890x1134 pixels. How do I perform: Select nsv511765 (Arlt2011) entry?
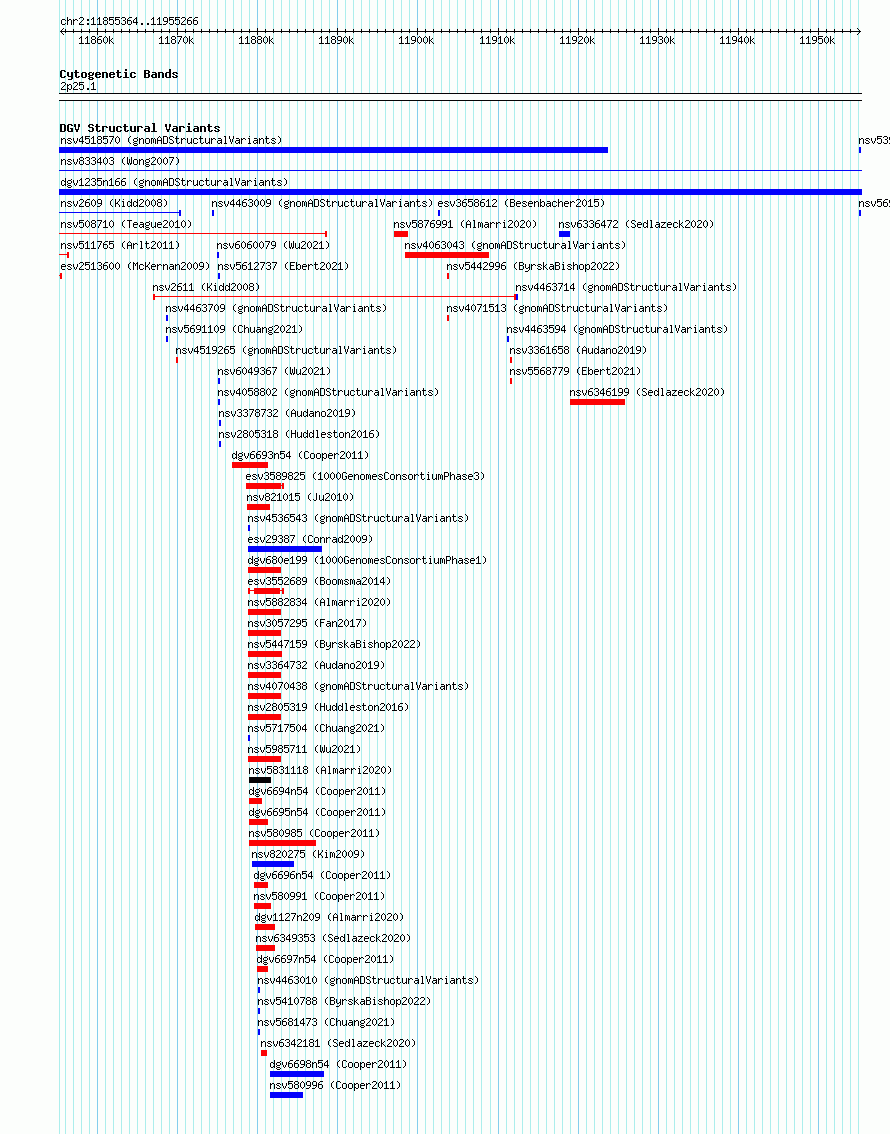(120, 245)
